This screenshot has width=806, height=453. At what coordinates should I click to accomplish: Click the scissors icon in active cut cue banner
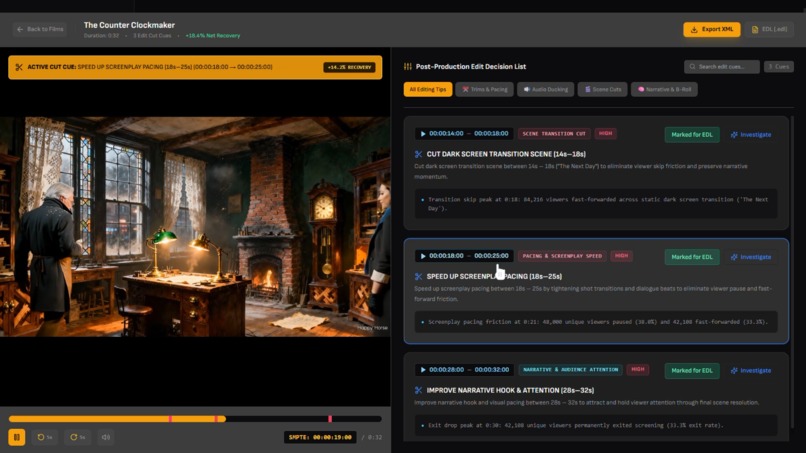19,67
